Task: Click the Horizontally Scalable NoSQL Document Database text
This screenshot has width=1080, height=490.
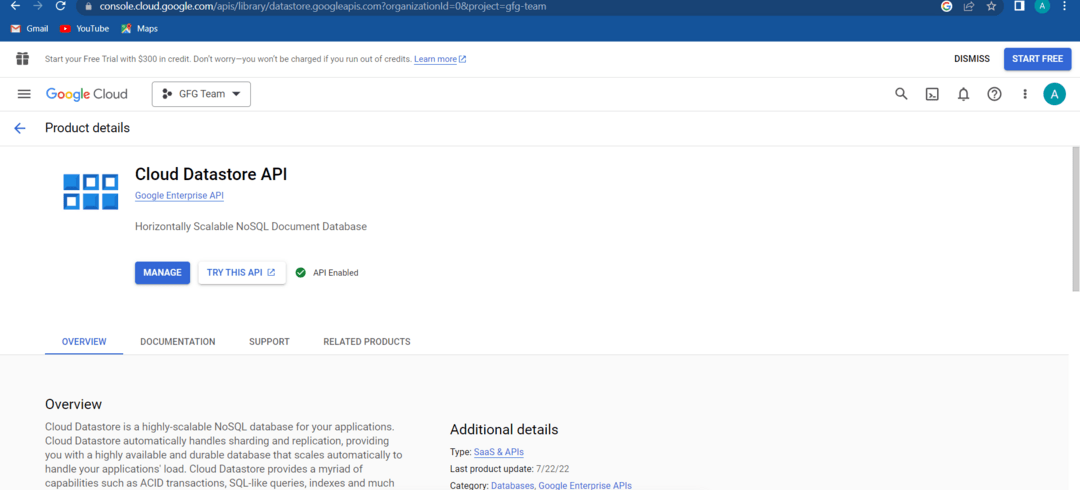Action: pyautogui.click(x=251, y=227)
